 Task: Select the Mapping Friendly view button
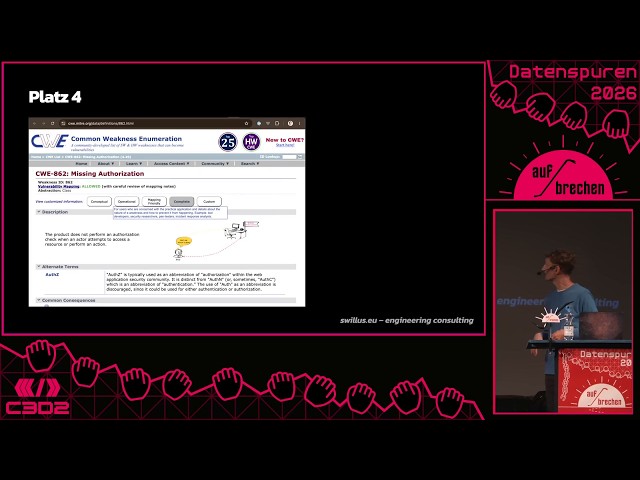point(154,201)
